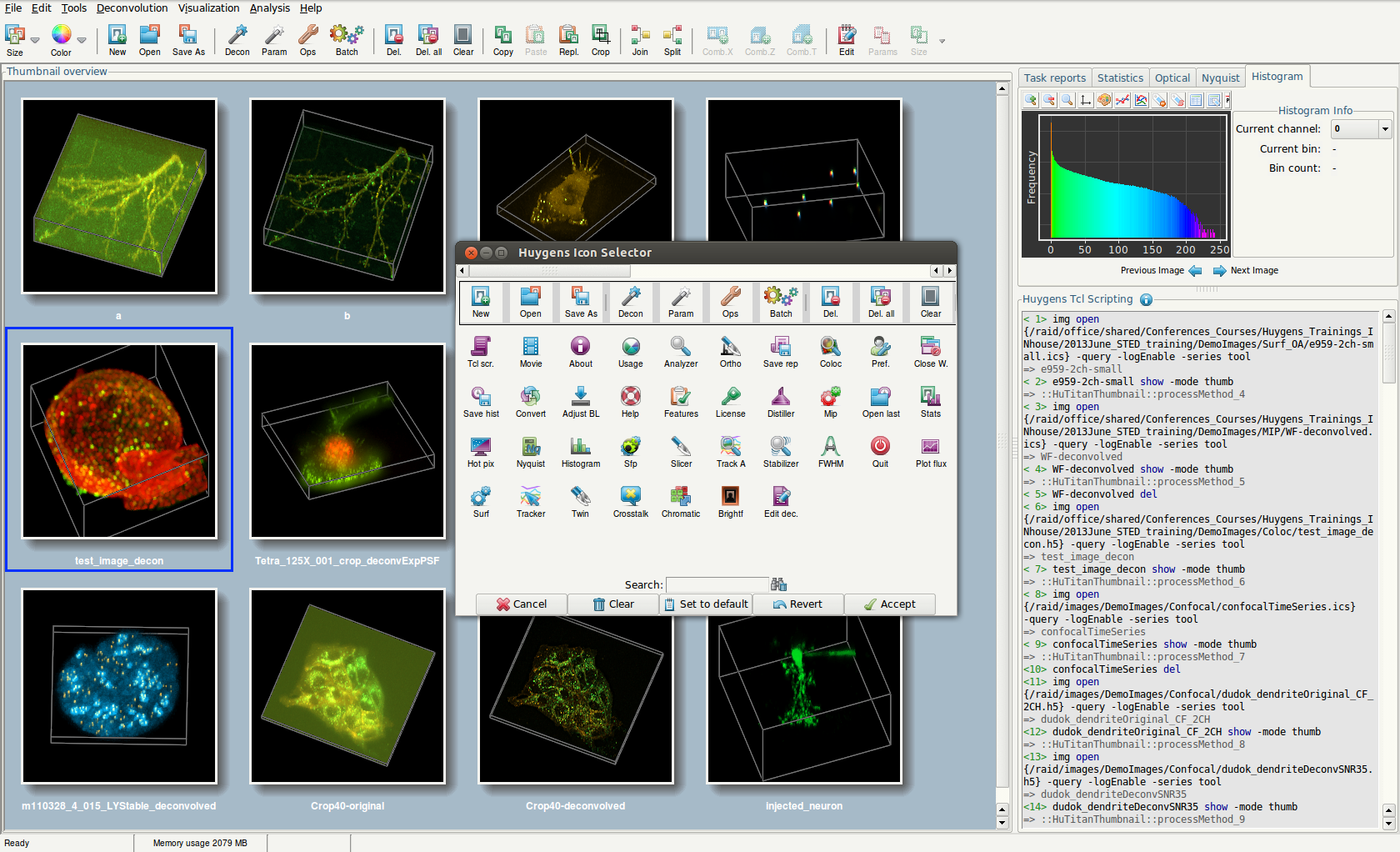Switch to the Statistics tab
The height and width of the screenshot is (852, 1400).
[x=1119, y=78]
